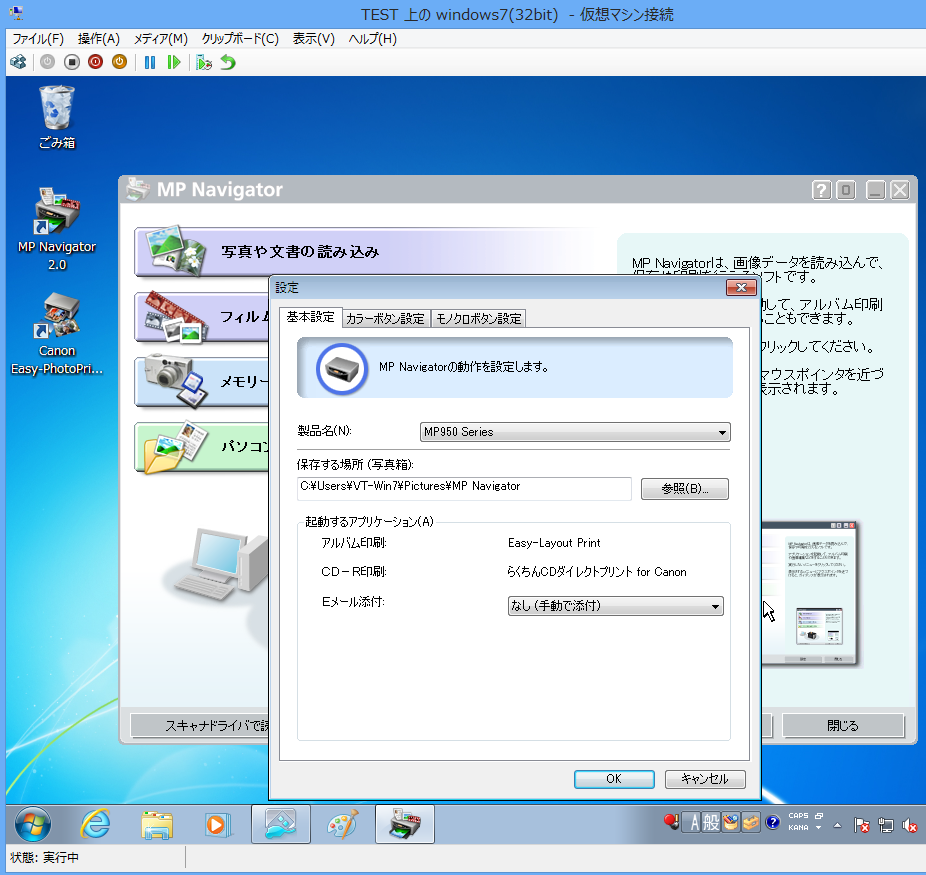Click the preview thumbnail image in MP Navigator

pyautogui.click(x=809, y=594)
